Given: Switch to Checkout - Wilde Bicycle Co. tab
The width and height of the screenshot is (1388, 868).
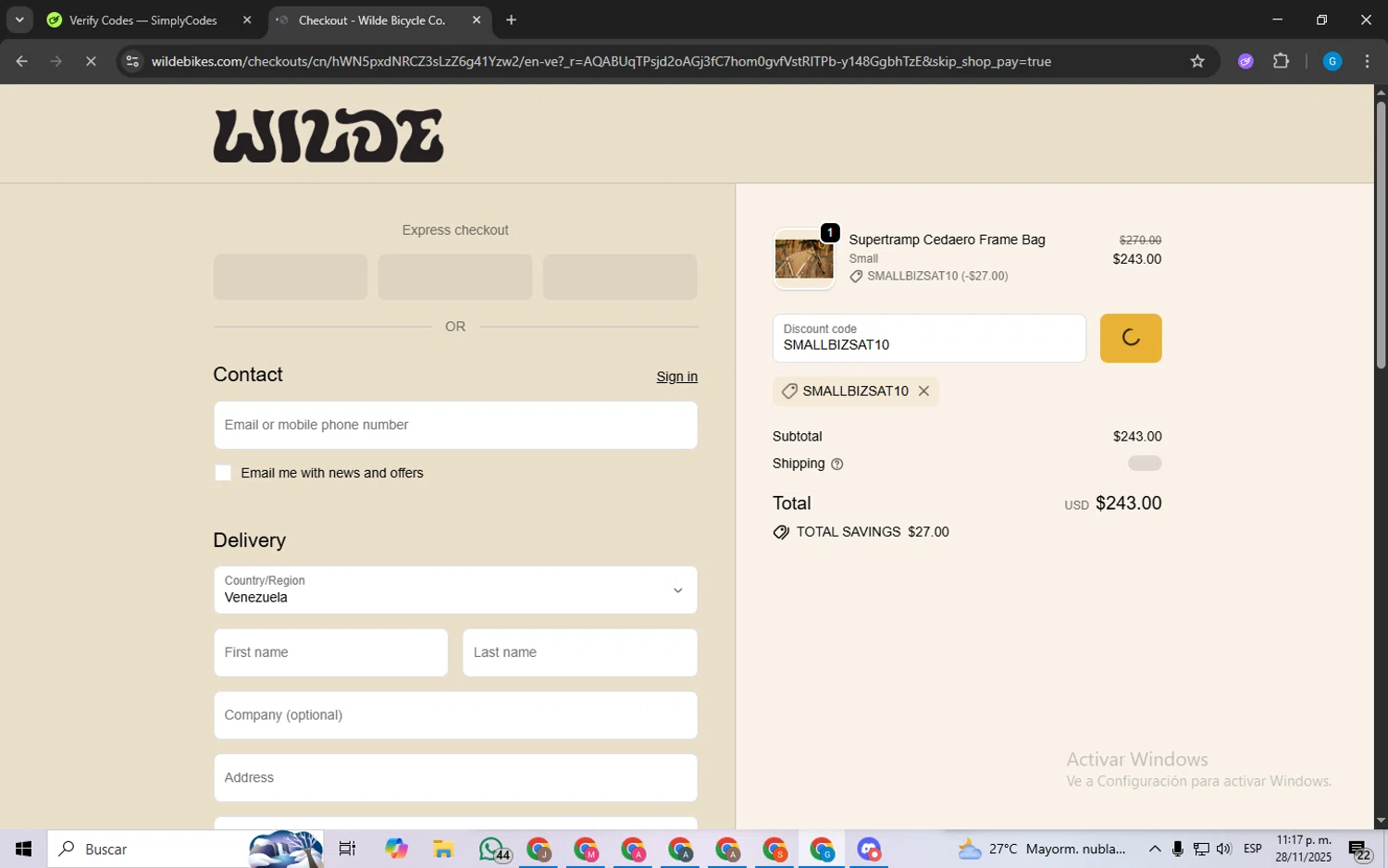Looking at the screenshot, I should tap(372, 20).
